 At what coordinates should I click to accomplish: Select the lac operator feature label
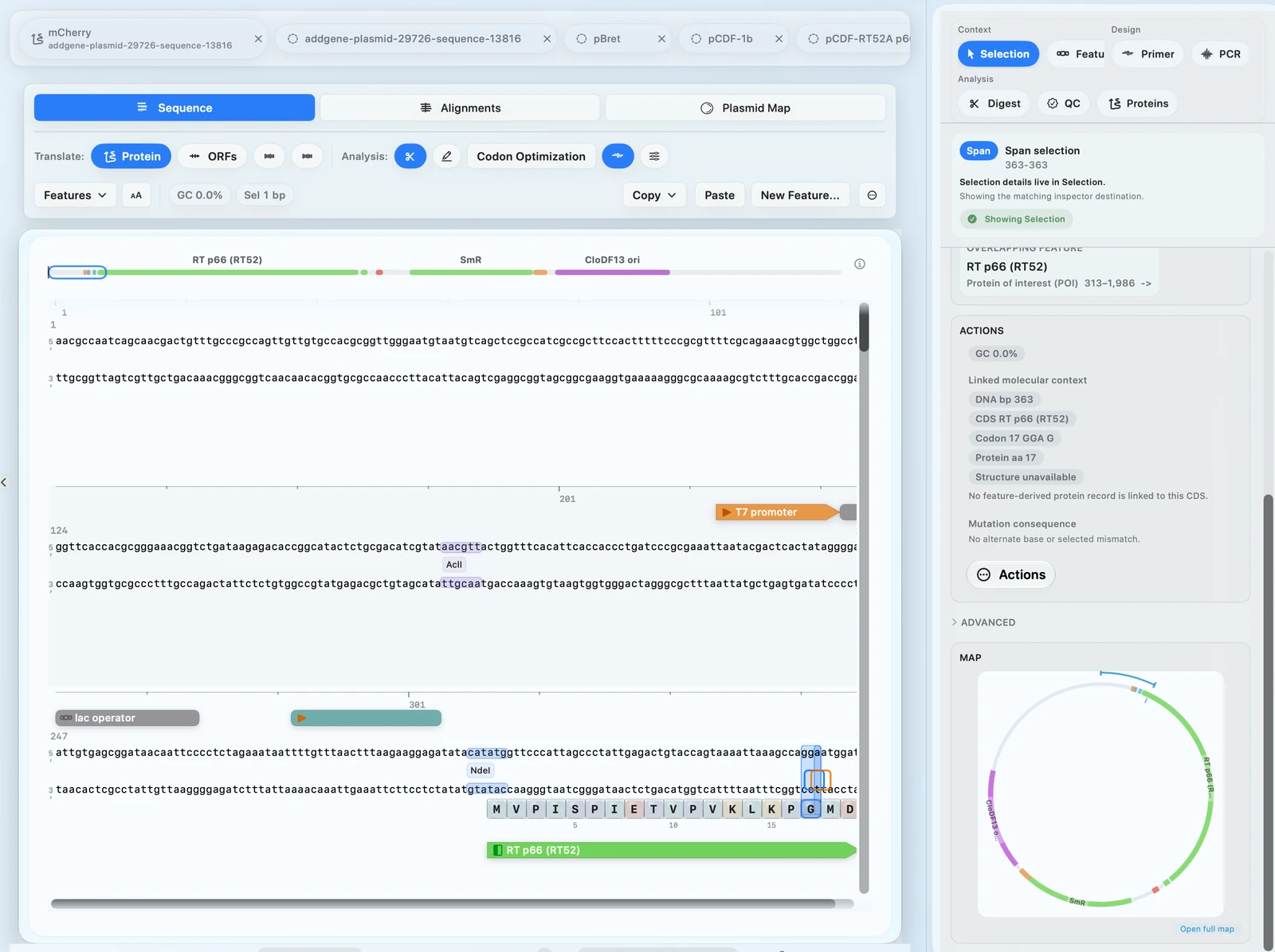click(x=127, y=718)
